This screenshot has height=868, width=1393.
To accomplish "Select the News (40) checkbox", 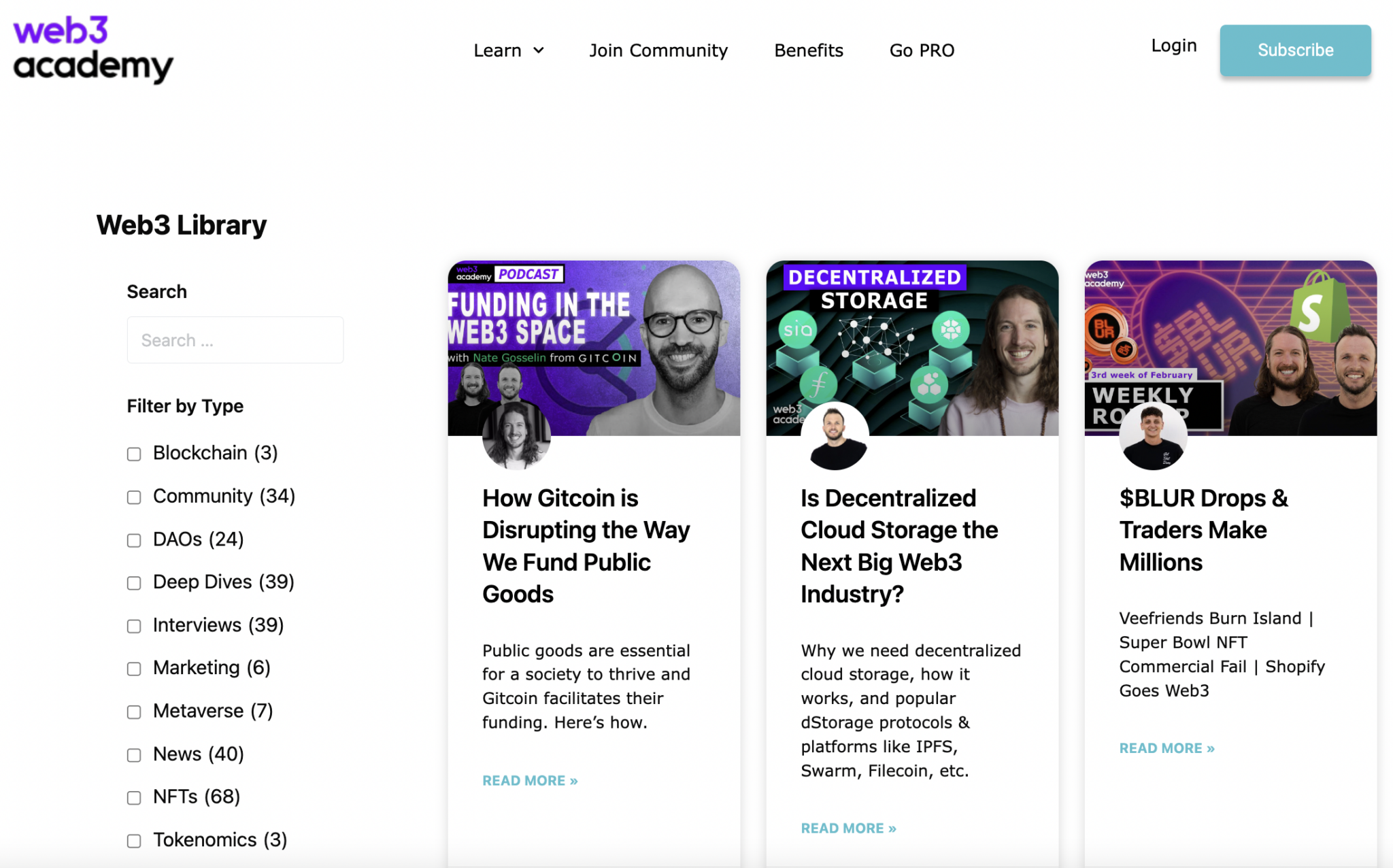I will tap(133, 755).
